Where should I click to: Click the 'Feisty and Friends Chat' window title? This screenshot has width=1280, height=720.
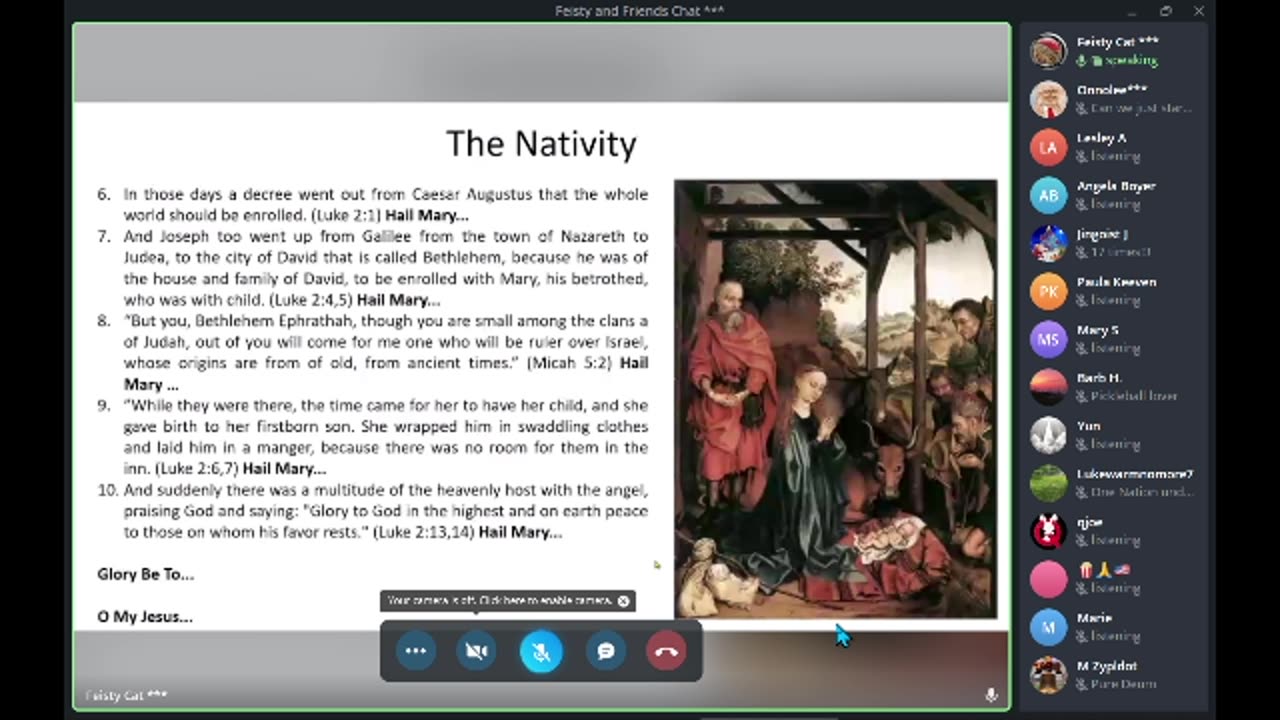[639, 11]
